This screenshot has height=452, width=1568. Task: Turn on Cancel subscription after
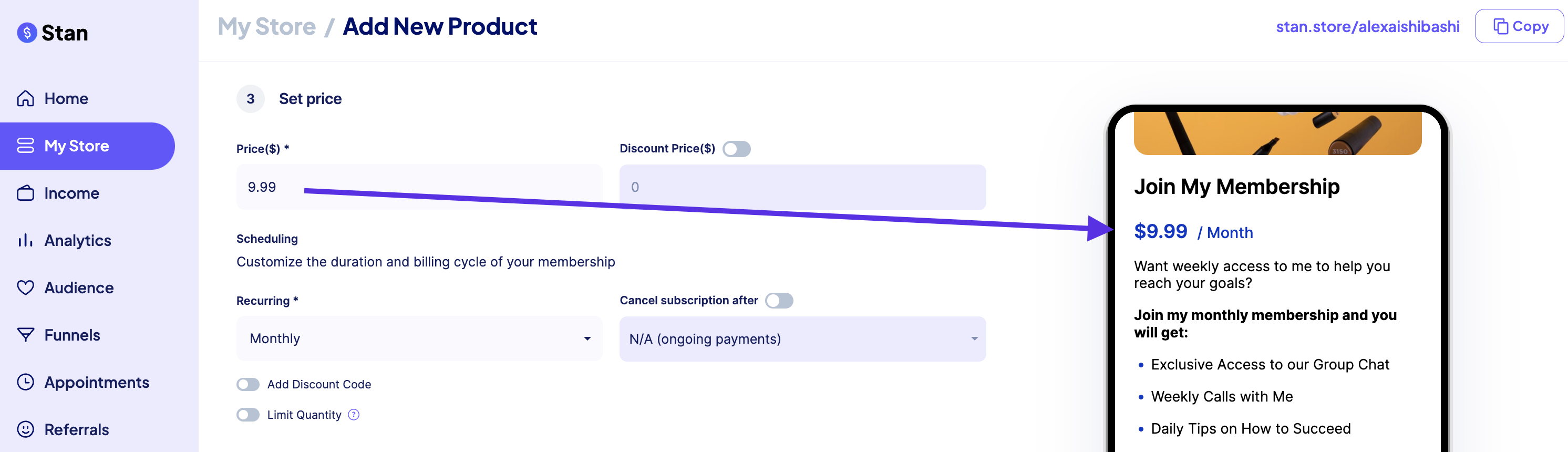pos(780,300)
